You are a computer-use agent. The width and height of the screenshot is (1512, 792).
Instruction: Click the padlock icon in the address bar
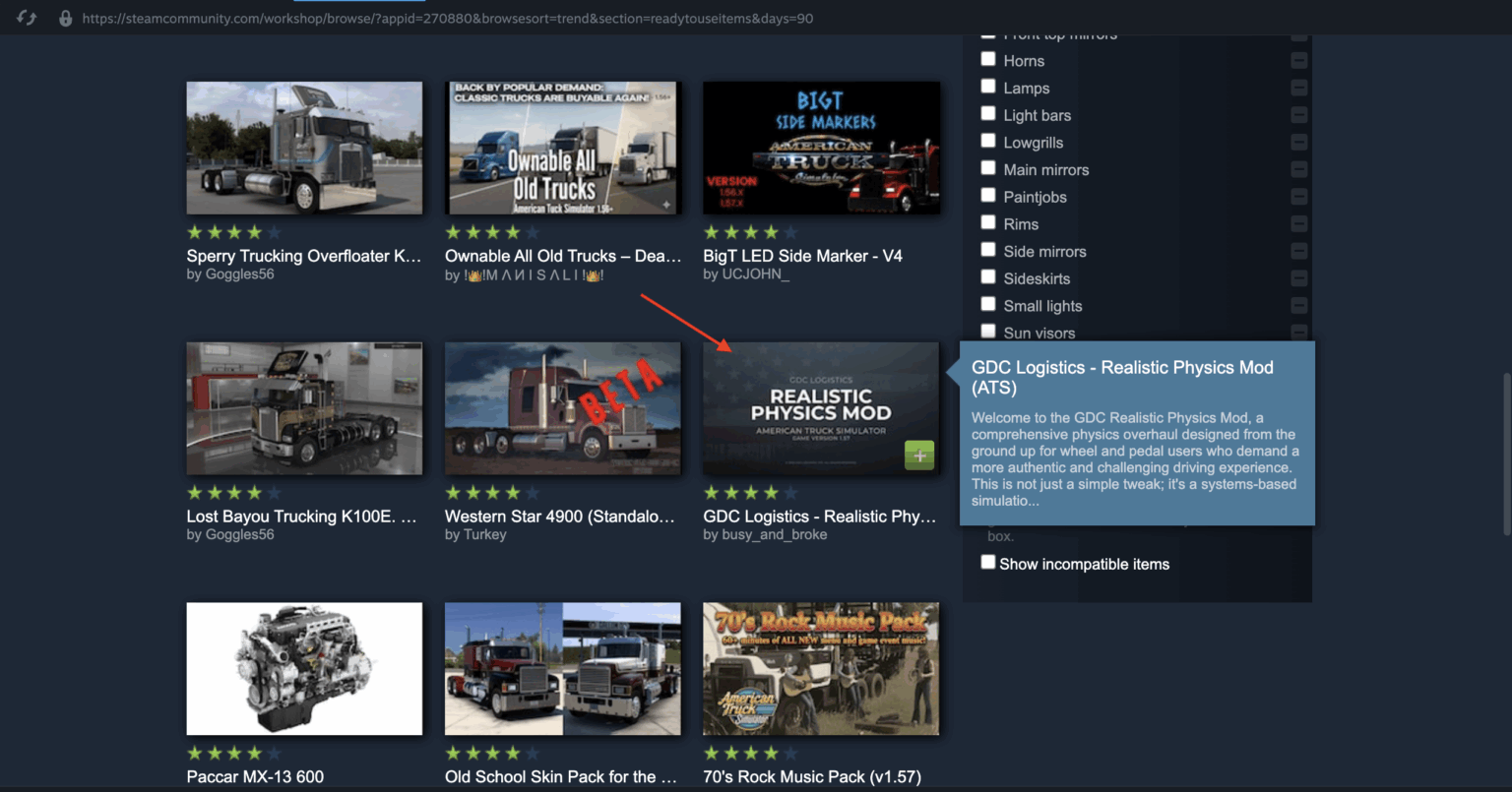(65, 18)
